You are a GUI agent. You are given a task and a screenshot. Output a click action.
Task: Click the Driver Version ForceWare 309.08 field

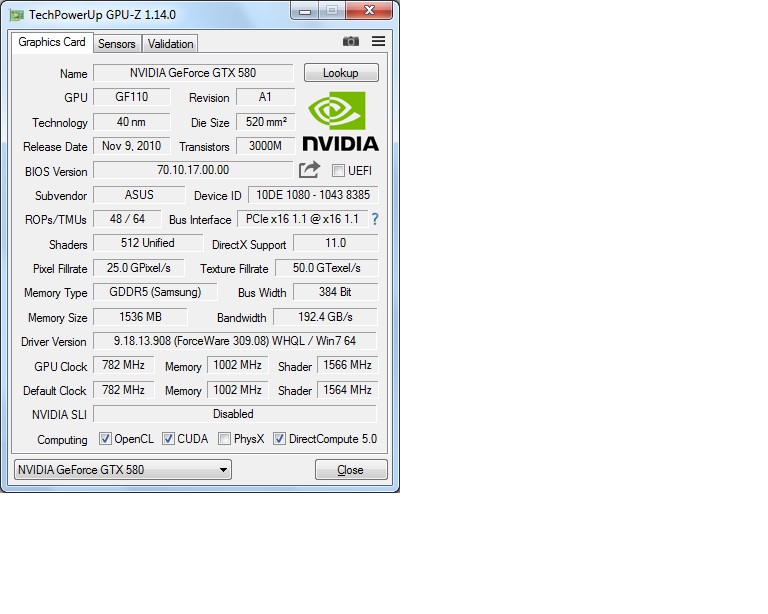click(x=235, y=341)
